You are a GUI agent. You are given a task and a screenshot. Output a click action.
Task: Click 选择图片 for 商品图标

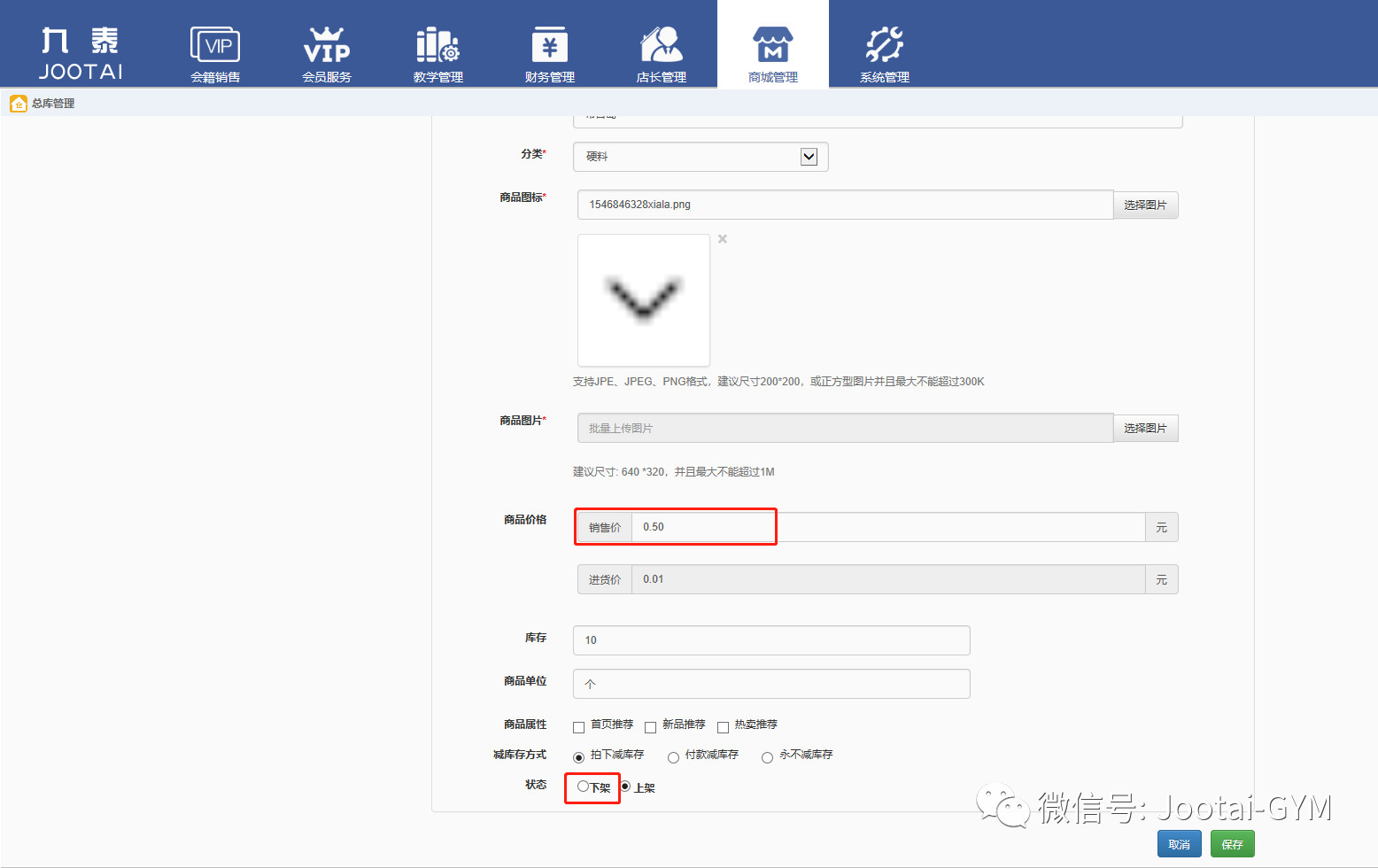click(x=1145, y=205)
